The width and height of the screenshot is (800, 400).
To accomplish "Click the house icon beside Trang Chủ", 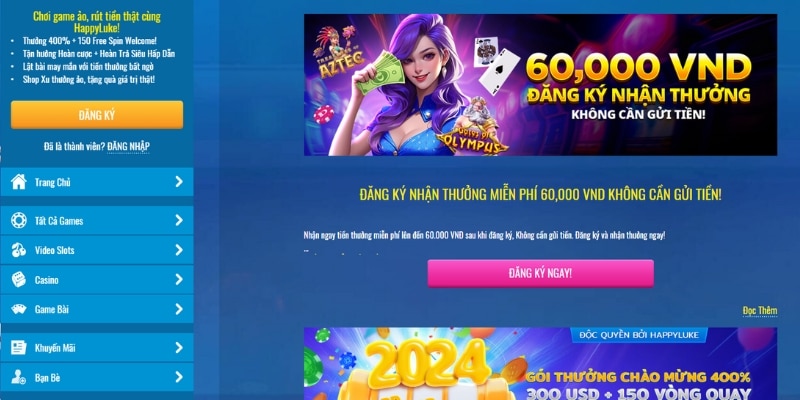I will 19,182.
